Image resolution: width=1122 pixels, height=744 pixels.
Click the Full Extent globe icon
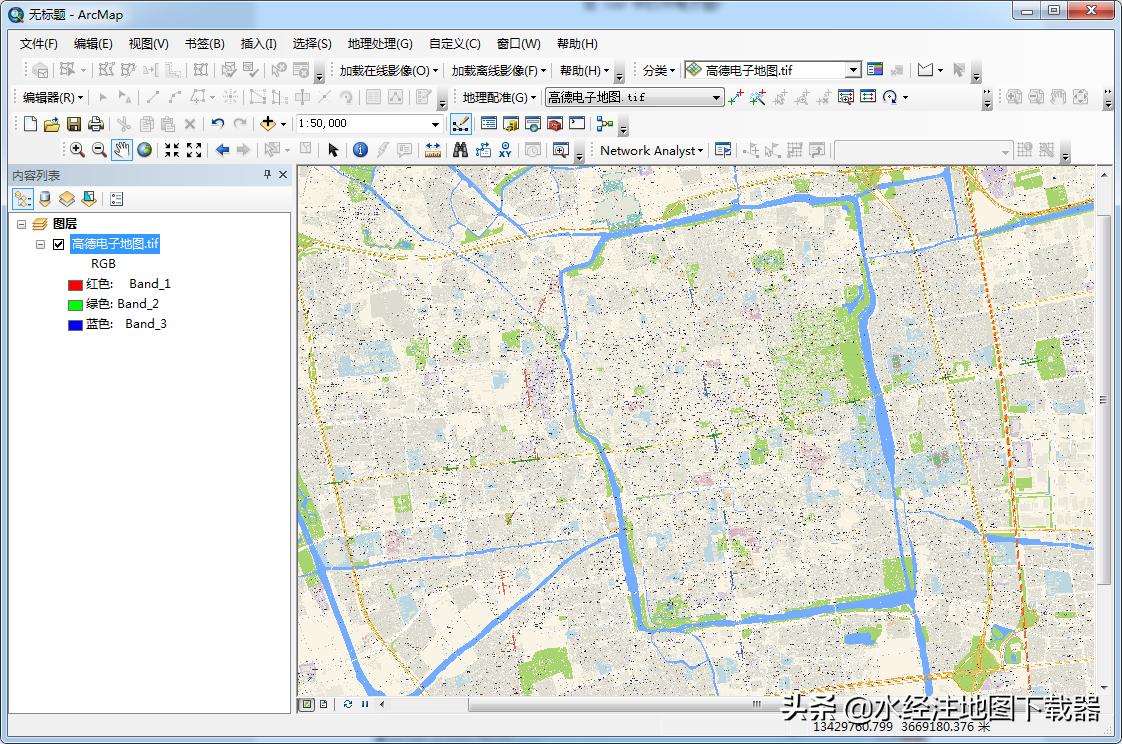click(143, 150)
